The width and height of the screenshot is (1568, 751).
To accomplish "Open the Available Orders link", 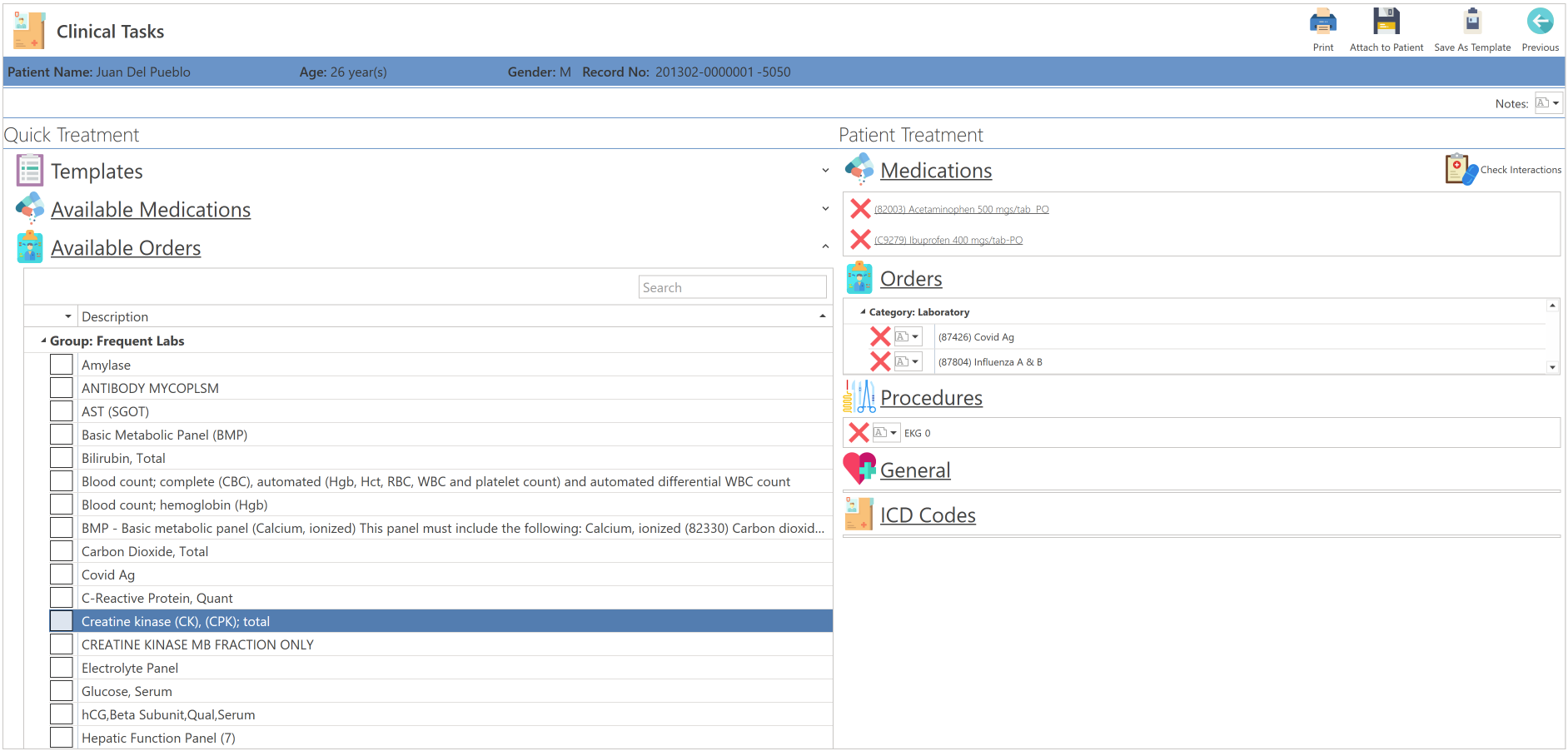I will click(126, 247).
